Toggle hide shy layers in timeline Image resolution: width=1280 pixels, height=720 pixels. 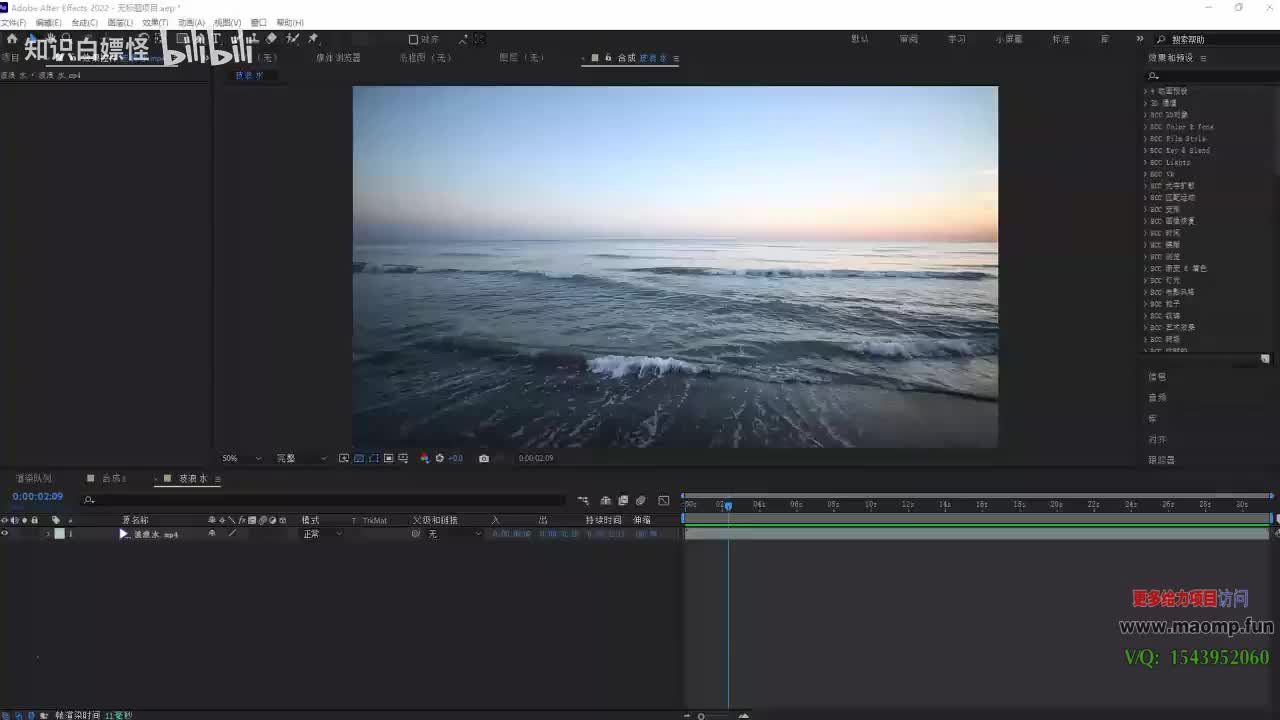click(x=605, y=500)
